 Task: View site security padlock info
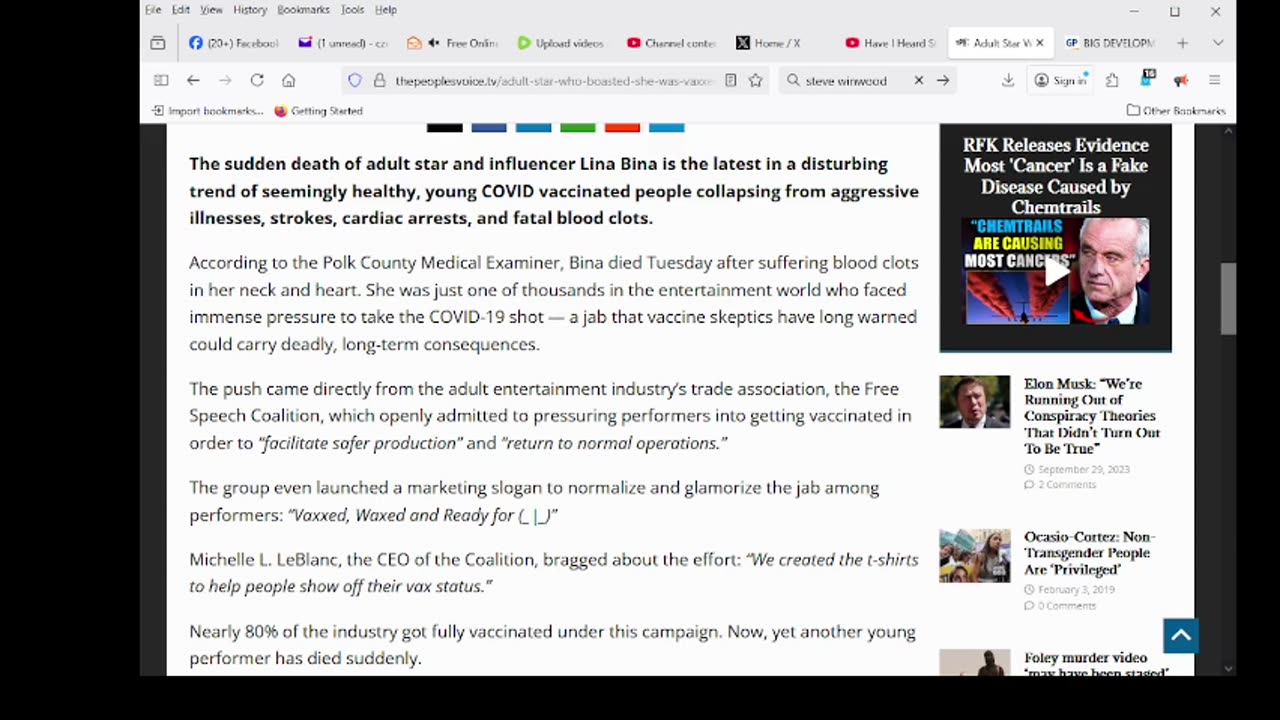379,80
